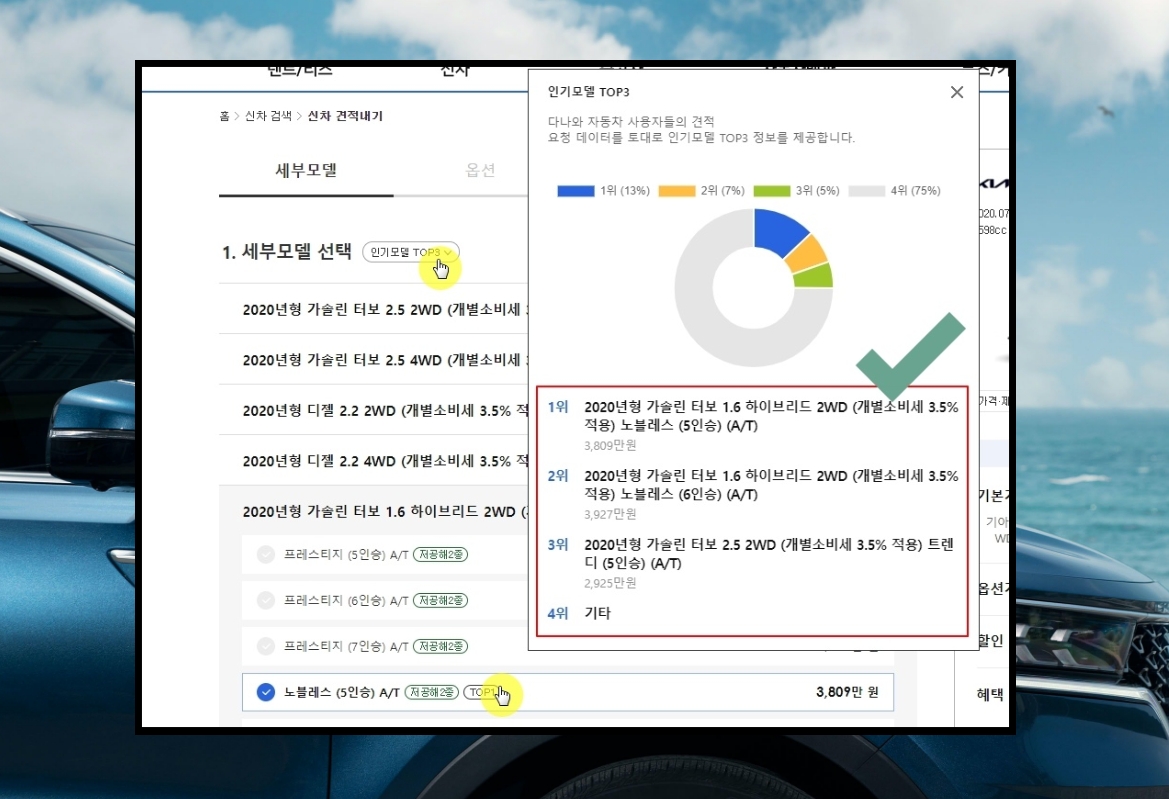Viewport: 1169px width, 799px height.
Task: Open 신차 검색 breadcrumb link
Action: coord(268,116)
